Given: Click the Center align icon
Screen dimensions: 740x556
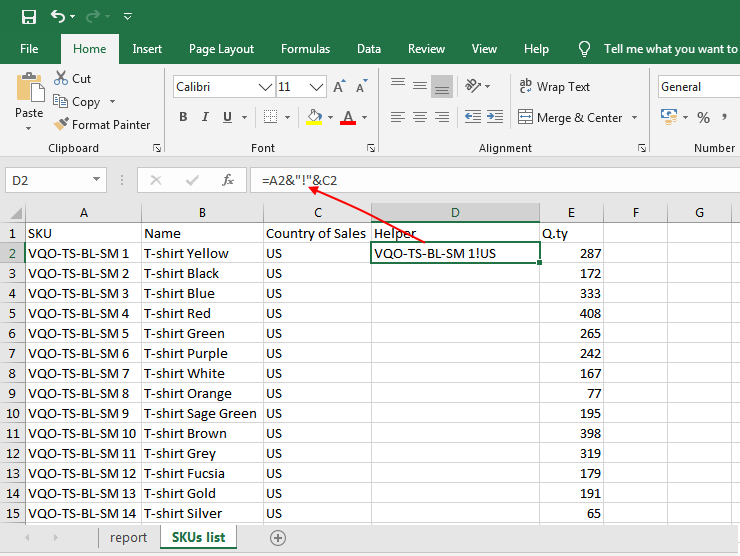Looking at the screenshot, I should point(419,117).
